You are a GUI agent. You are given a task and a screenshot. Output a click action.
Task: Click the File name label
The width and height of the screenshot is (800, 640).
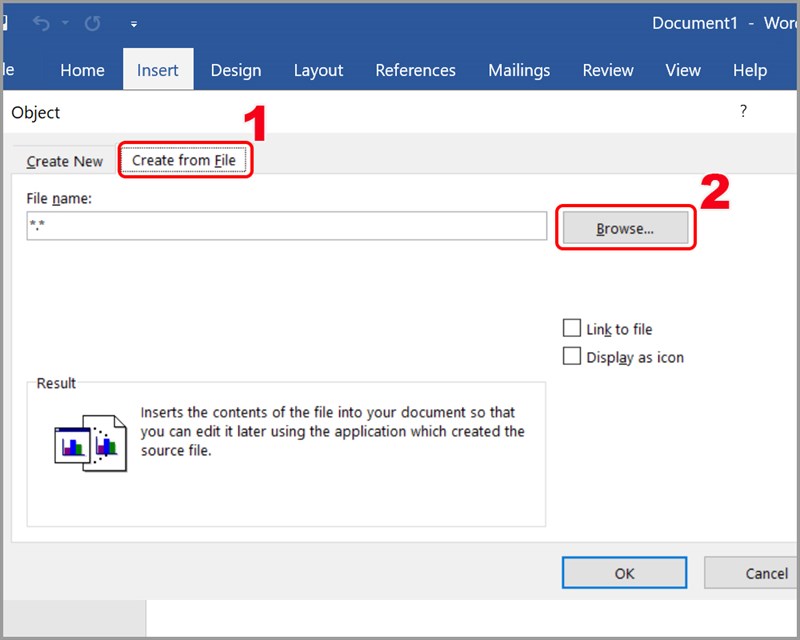click(59, 199)
